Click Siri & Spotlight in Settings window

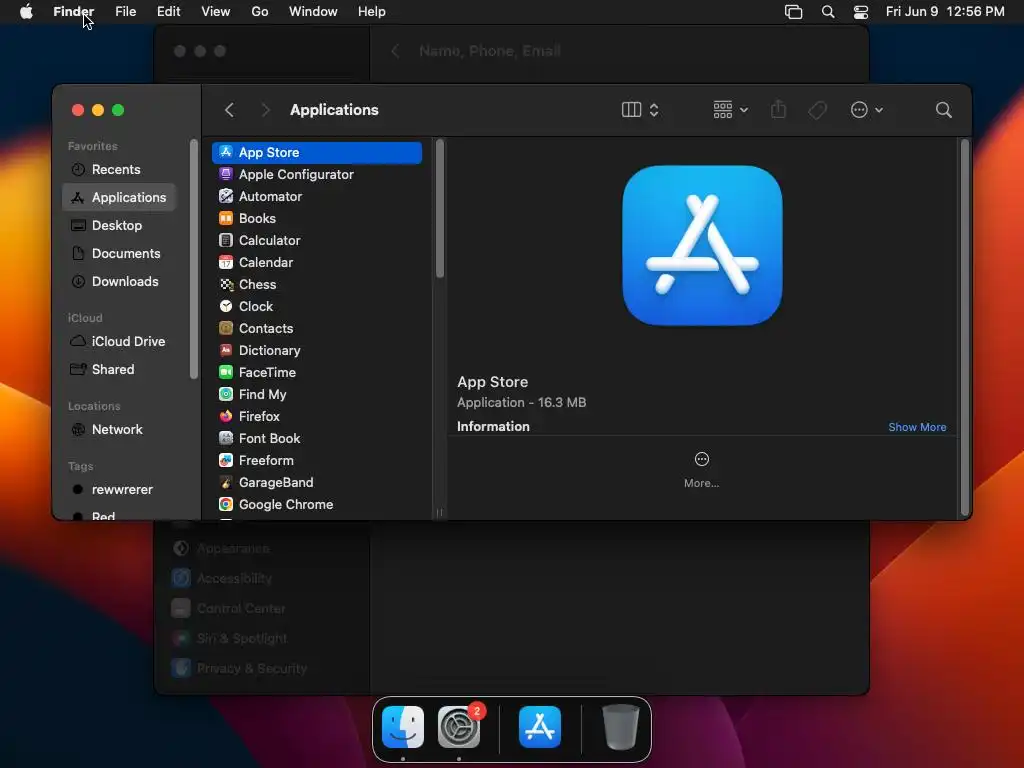229,638
